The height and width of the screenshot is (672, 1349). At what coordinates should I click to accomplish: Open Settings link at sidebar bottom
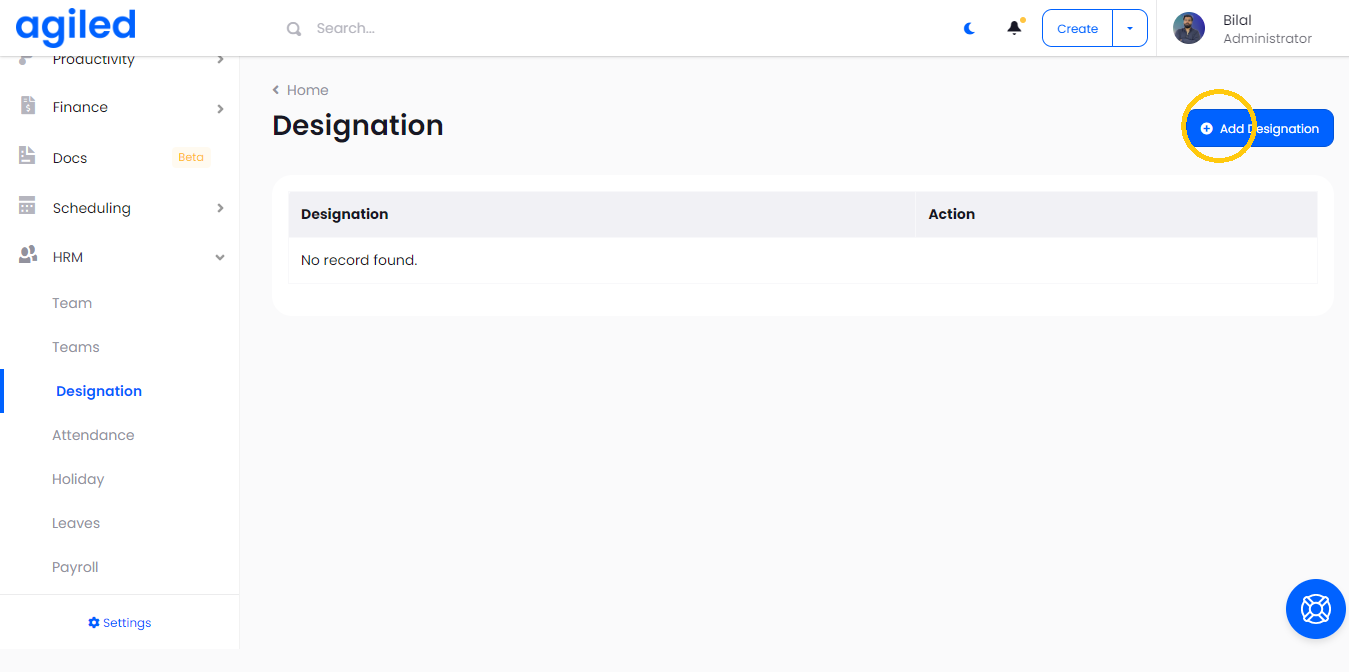pyautogui.click(x=120, y=622)
